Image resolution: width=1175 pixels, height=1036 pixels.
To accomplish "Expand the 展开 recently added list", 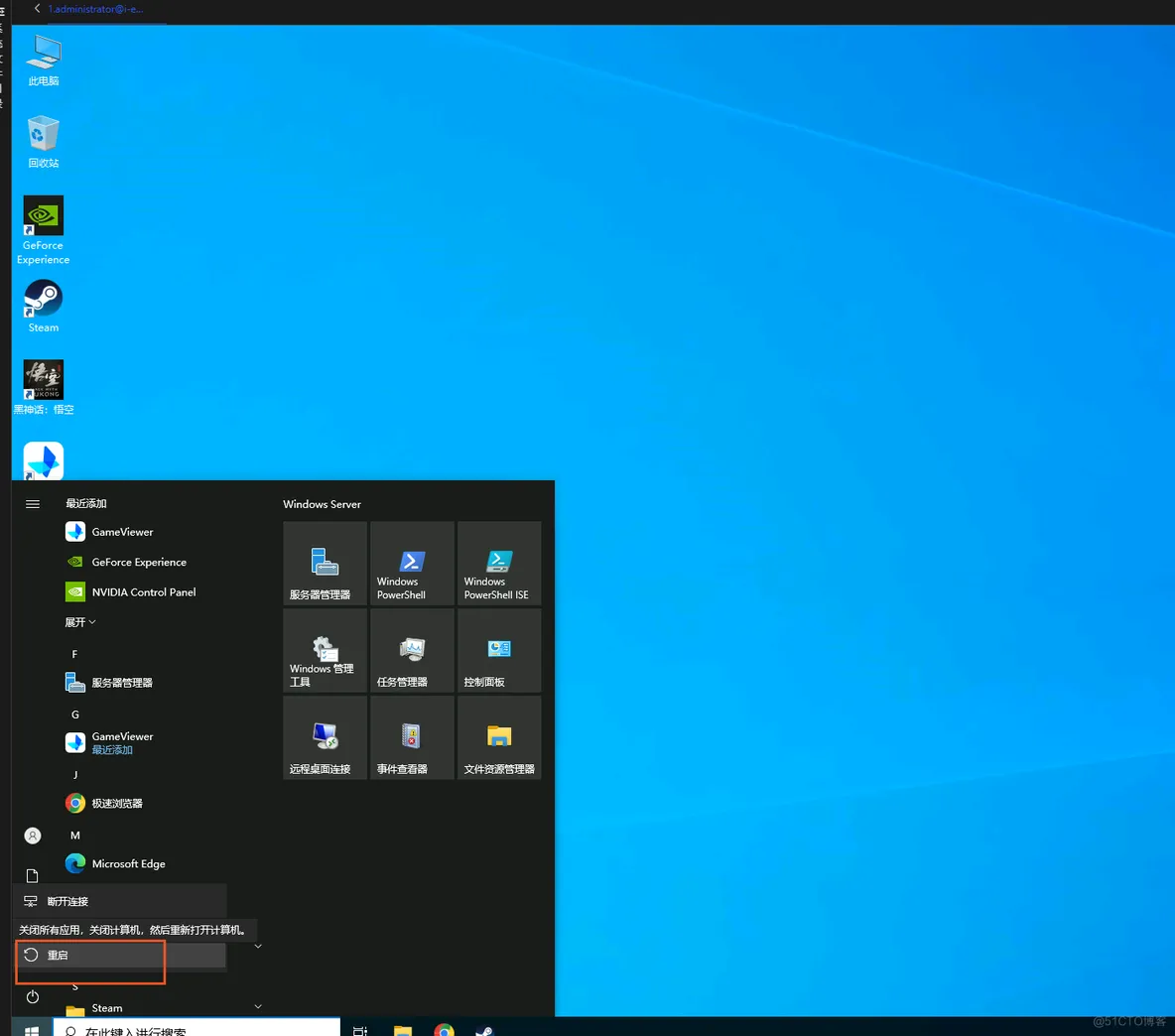I will click(80, 622).
